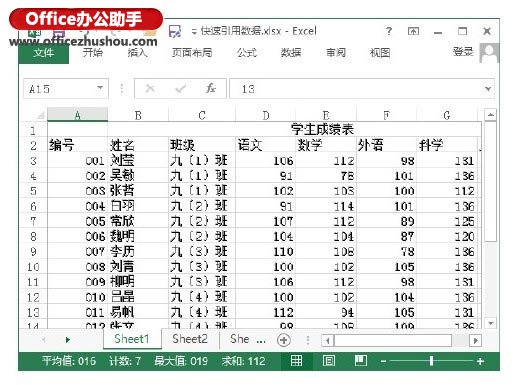The image size is (515, 385).
Task: Open the 审阅 ribbon tab
Action: coord(336,53)
